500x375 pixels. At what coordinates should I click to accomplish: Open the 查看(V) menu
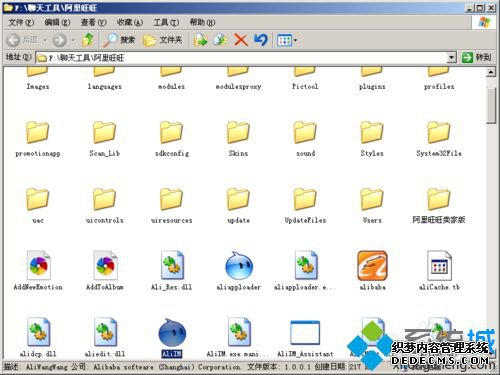click(x=94, y=22)
